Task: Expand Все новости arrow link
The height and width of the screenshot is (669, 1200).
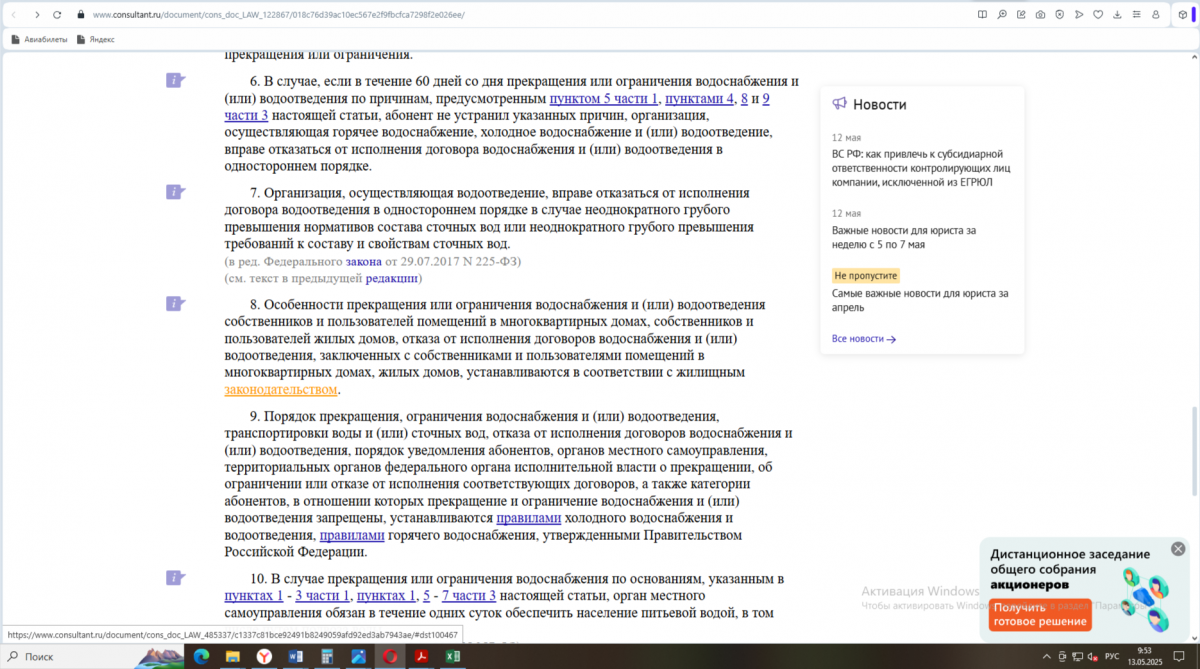Action: tap(863, 339)
